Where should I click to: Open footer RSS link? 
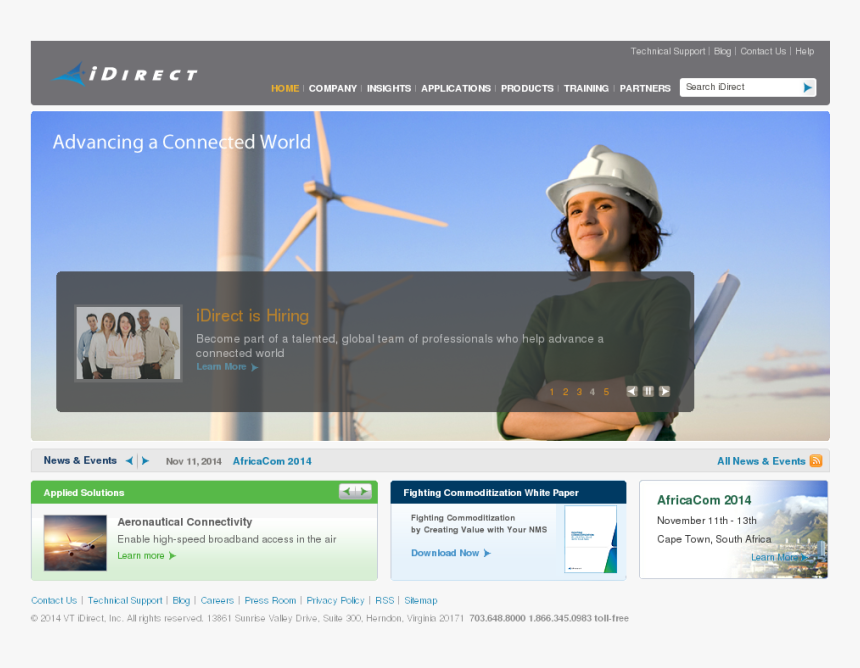pos(384,601)
